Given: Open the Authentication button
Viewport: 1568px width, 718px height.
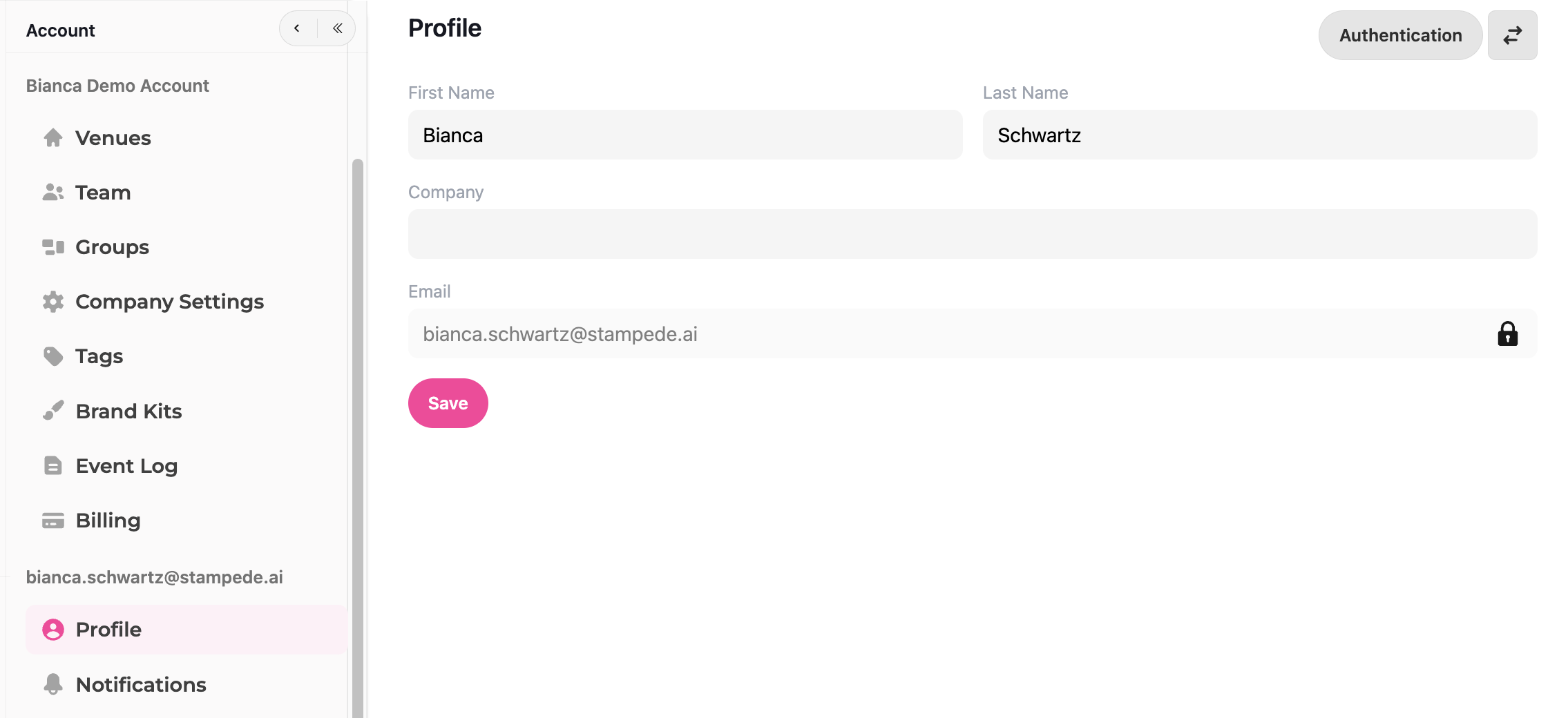Looking at the screenshot, I should pos(1400,35).
